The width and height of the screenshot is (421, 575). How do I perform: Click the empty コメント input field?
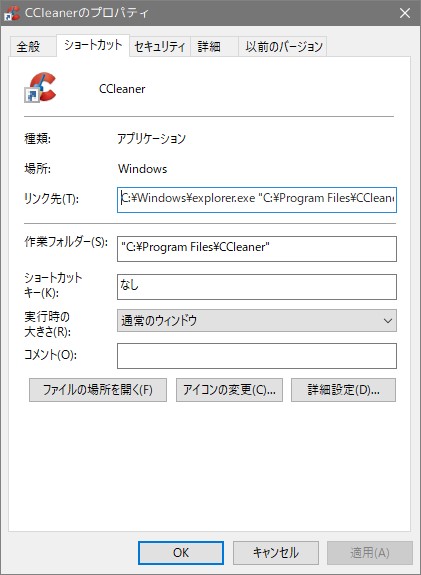tap(257, 356)
